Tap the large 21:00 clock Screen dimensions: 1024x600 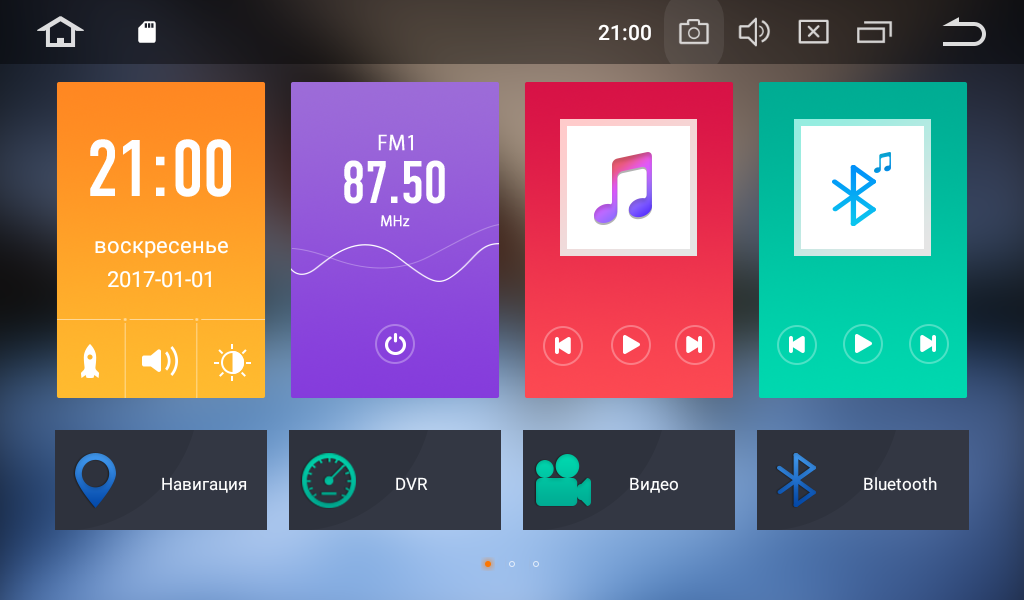161,168
